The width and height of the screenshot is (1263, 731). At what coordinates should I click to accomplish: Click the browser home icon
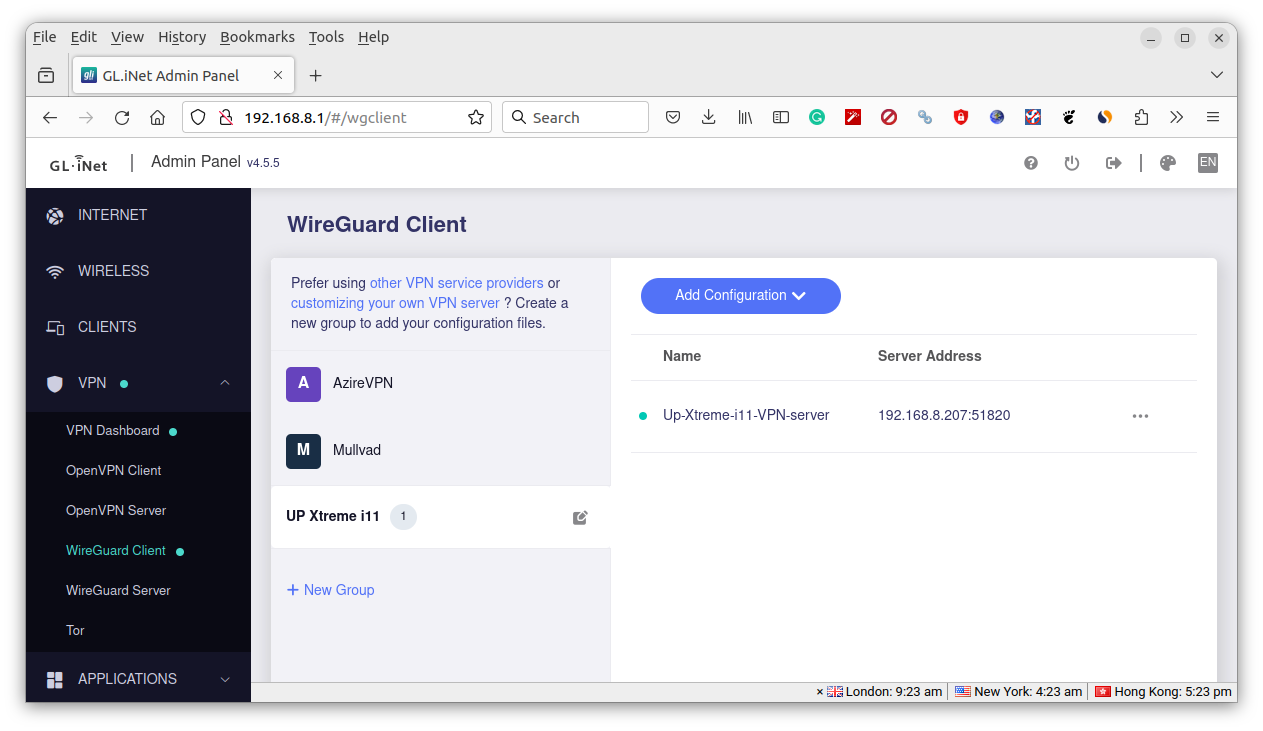click(157, 117)
